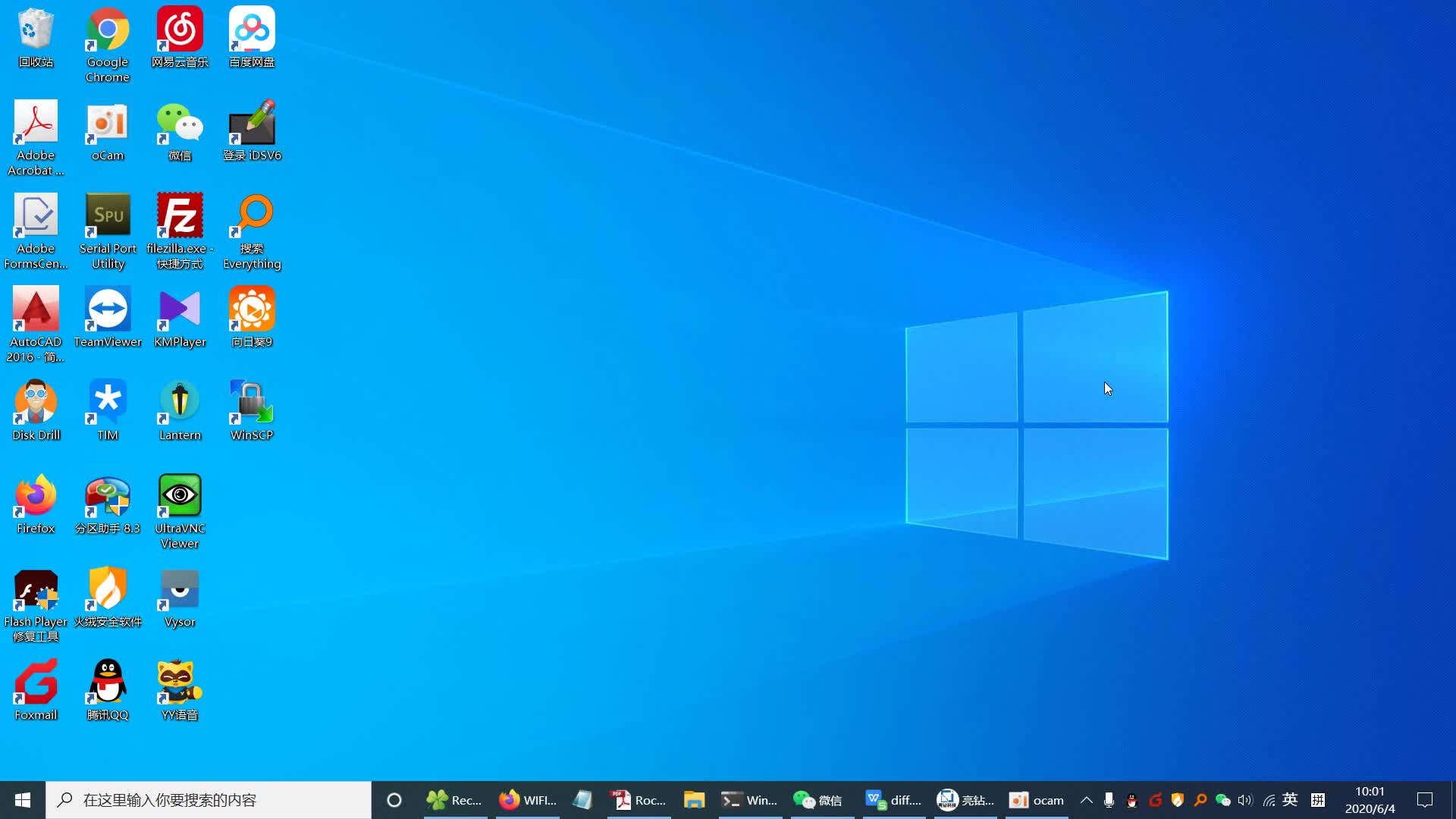Select the Baidu Netdisk (百度网盘) desktop icon
This screenshot has width=1456, height=819.
252,38
